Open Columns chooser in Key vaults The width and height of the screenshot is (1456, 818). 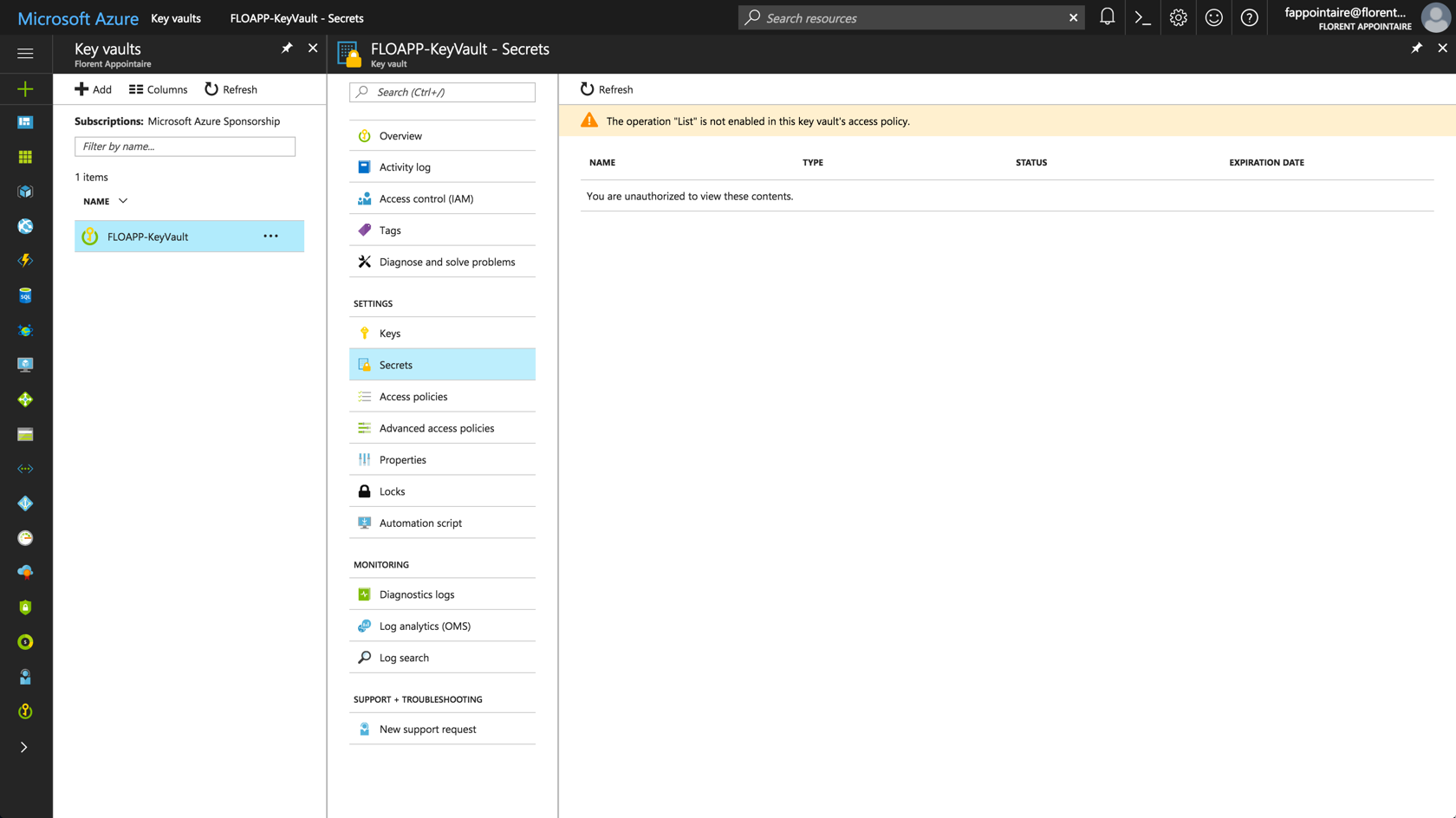158,89
